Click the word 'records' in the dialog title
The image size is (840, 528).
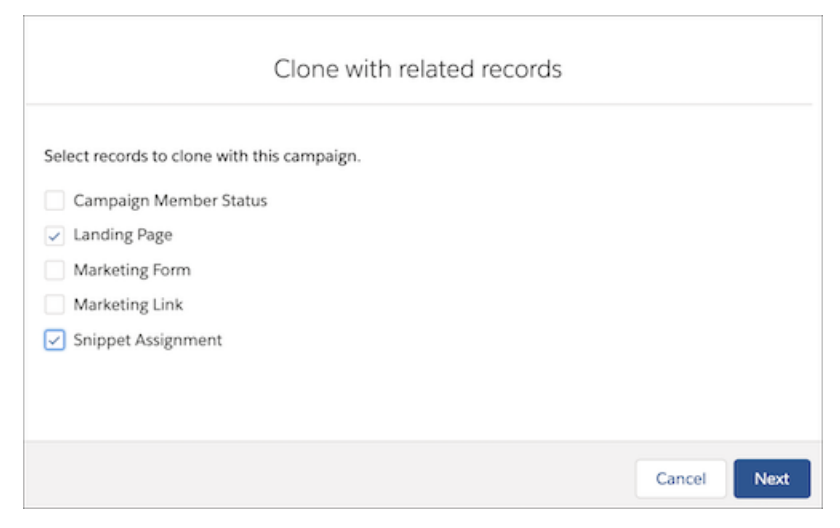521,69
